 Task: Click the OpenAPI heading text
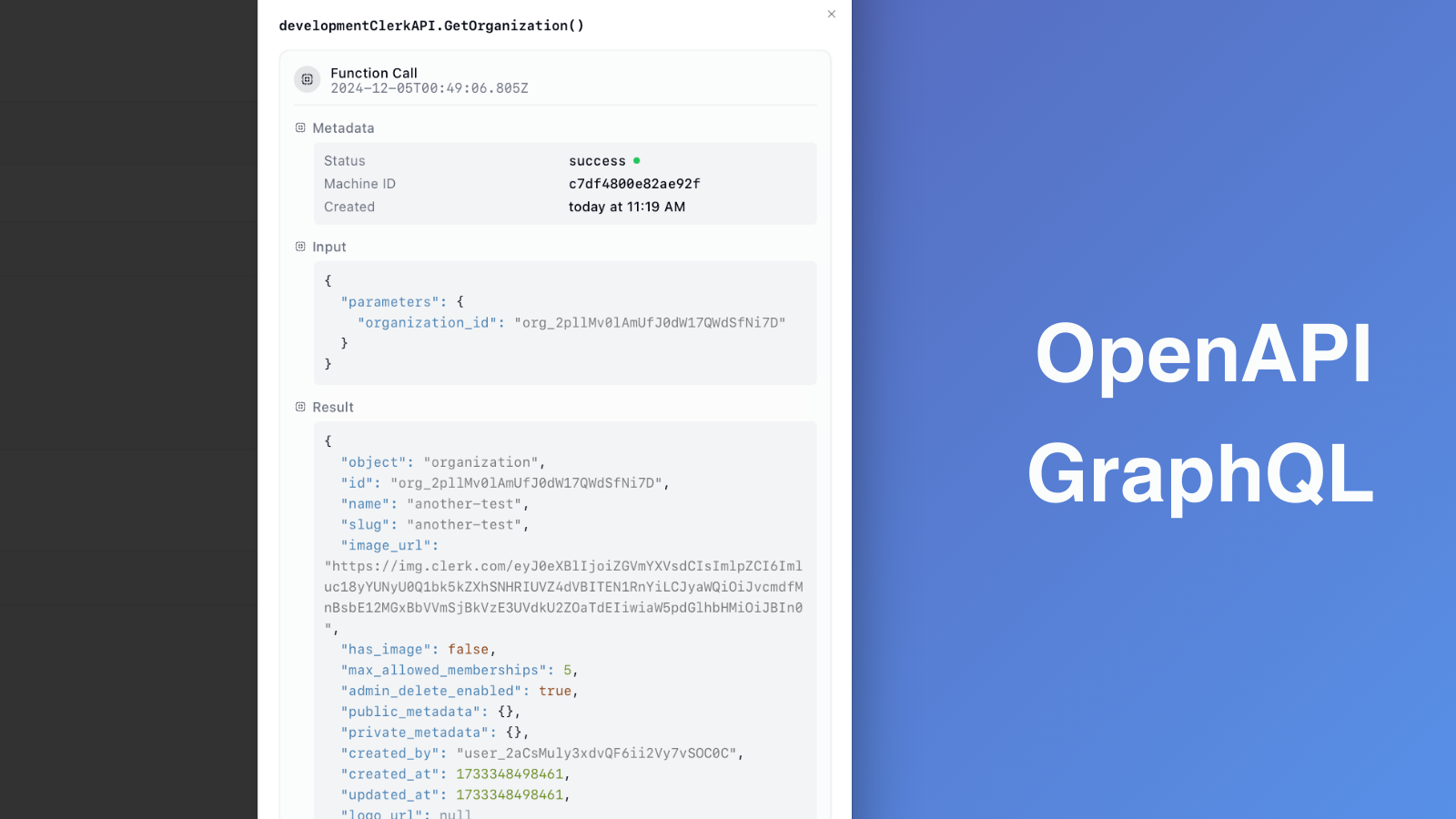1203,355
